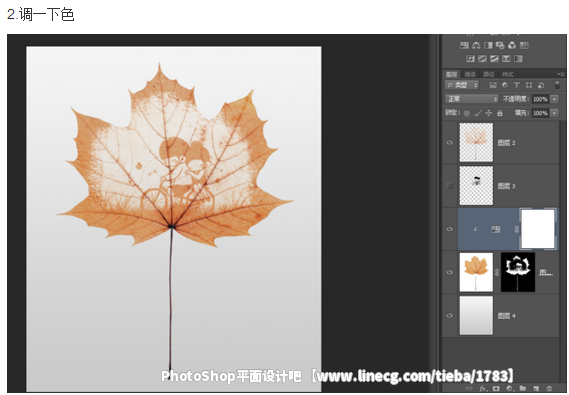This screenshot has height=395, width=569.
Task: Click the layer name 图层 3
Action: point(507,186)
